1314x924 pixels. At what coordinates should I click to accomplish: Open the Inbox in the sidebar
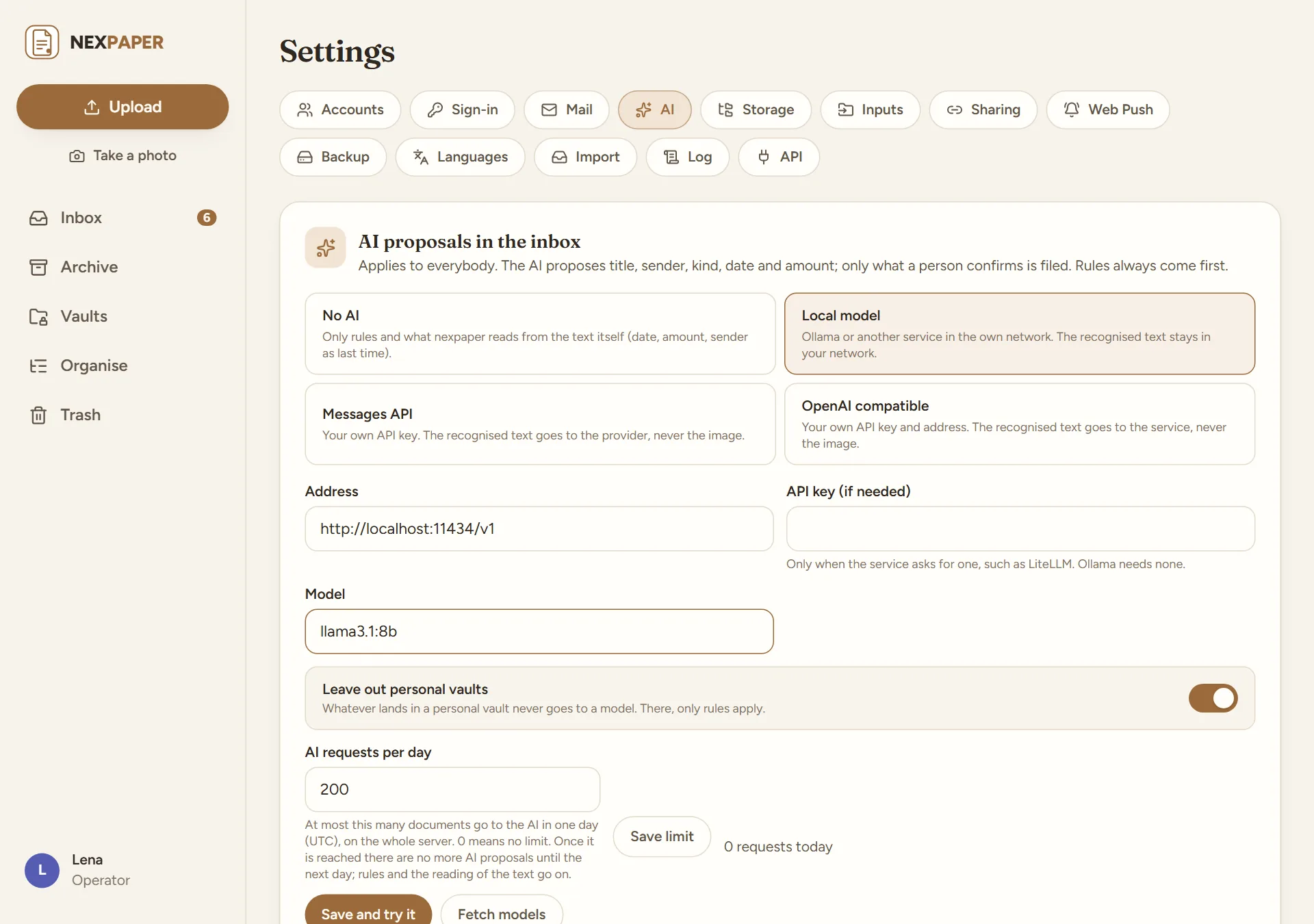click(123, 218)
